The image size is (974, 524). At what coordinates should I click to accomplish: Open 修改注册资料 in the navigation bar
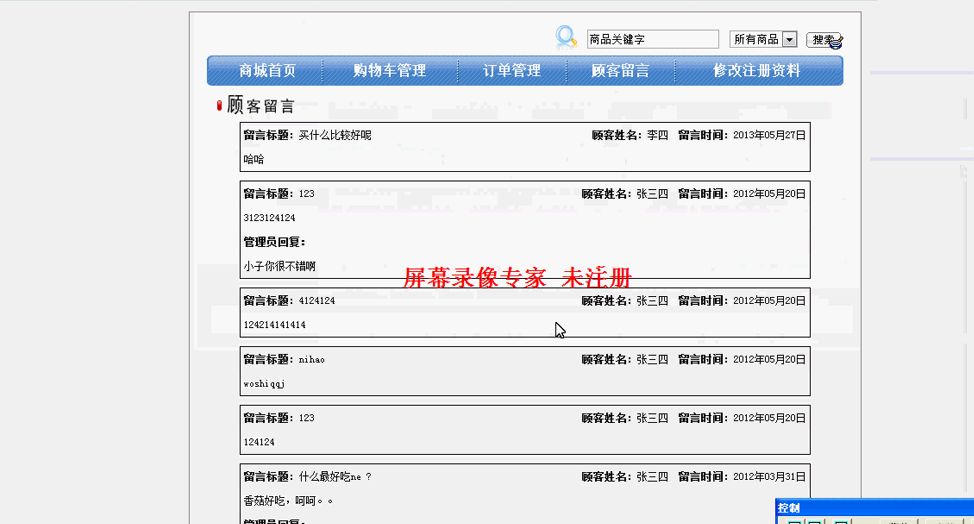[757, 71]
